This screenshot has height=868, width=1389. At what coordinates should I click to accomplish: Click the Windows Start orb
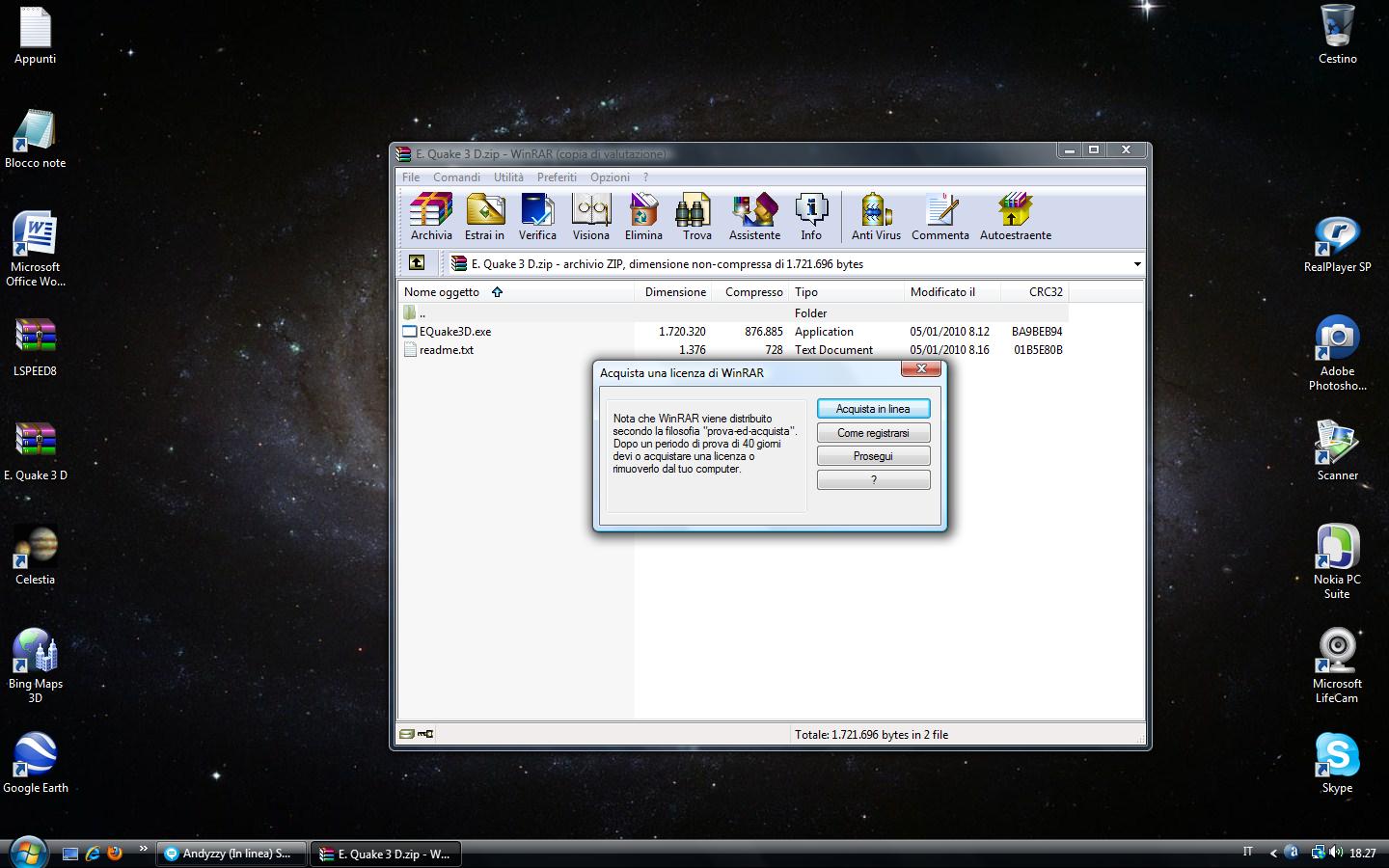27,853
